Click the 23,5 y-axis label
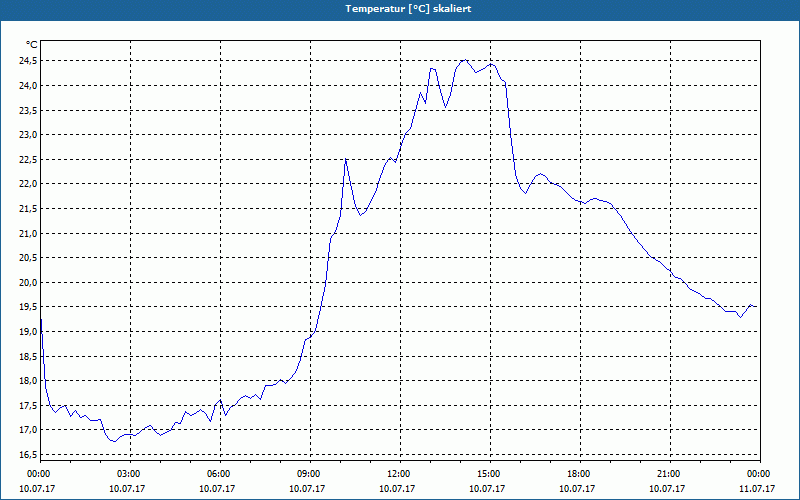This screenshot has width=800, height=500. (27, 110)
